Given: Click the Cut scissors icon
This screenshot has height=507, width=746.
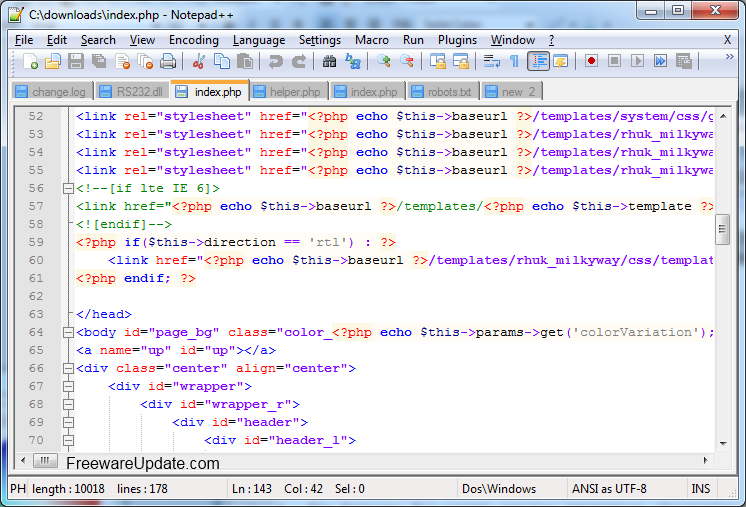Looking at the screenshot, I should [199, 61].
